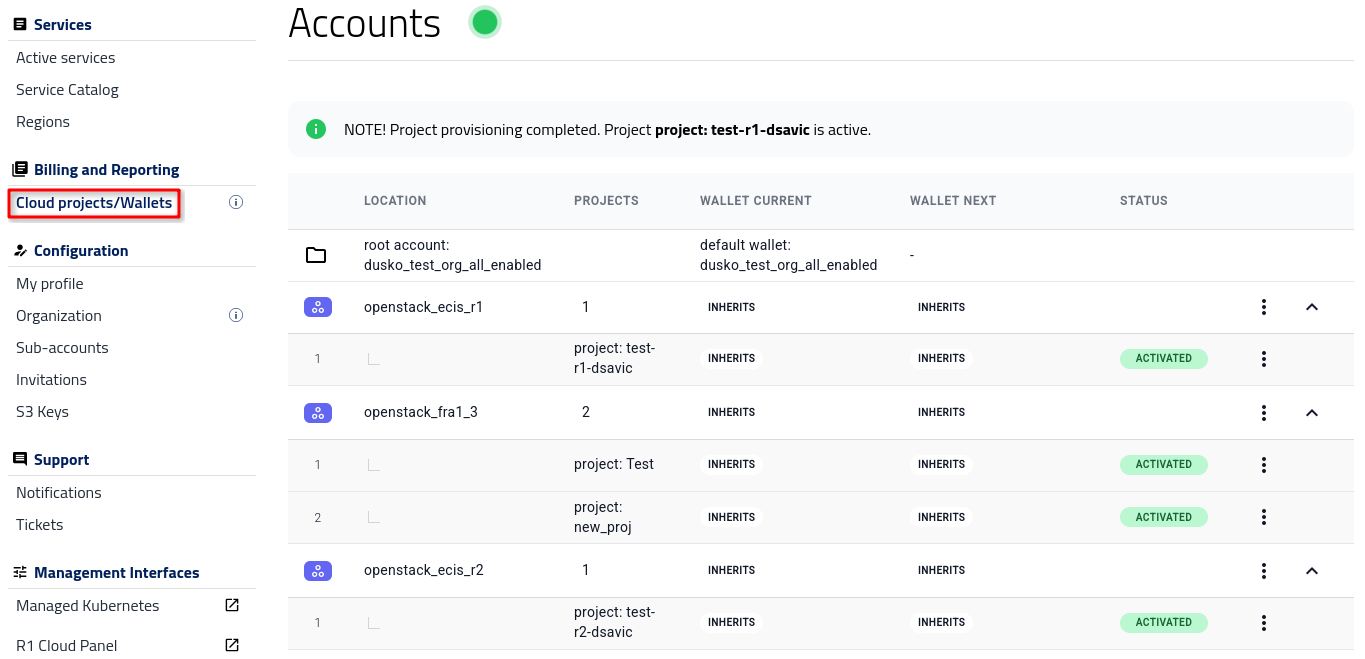
Task: Click the STATUS column header
Action: [1144, 201]
